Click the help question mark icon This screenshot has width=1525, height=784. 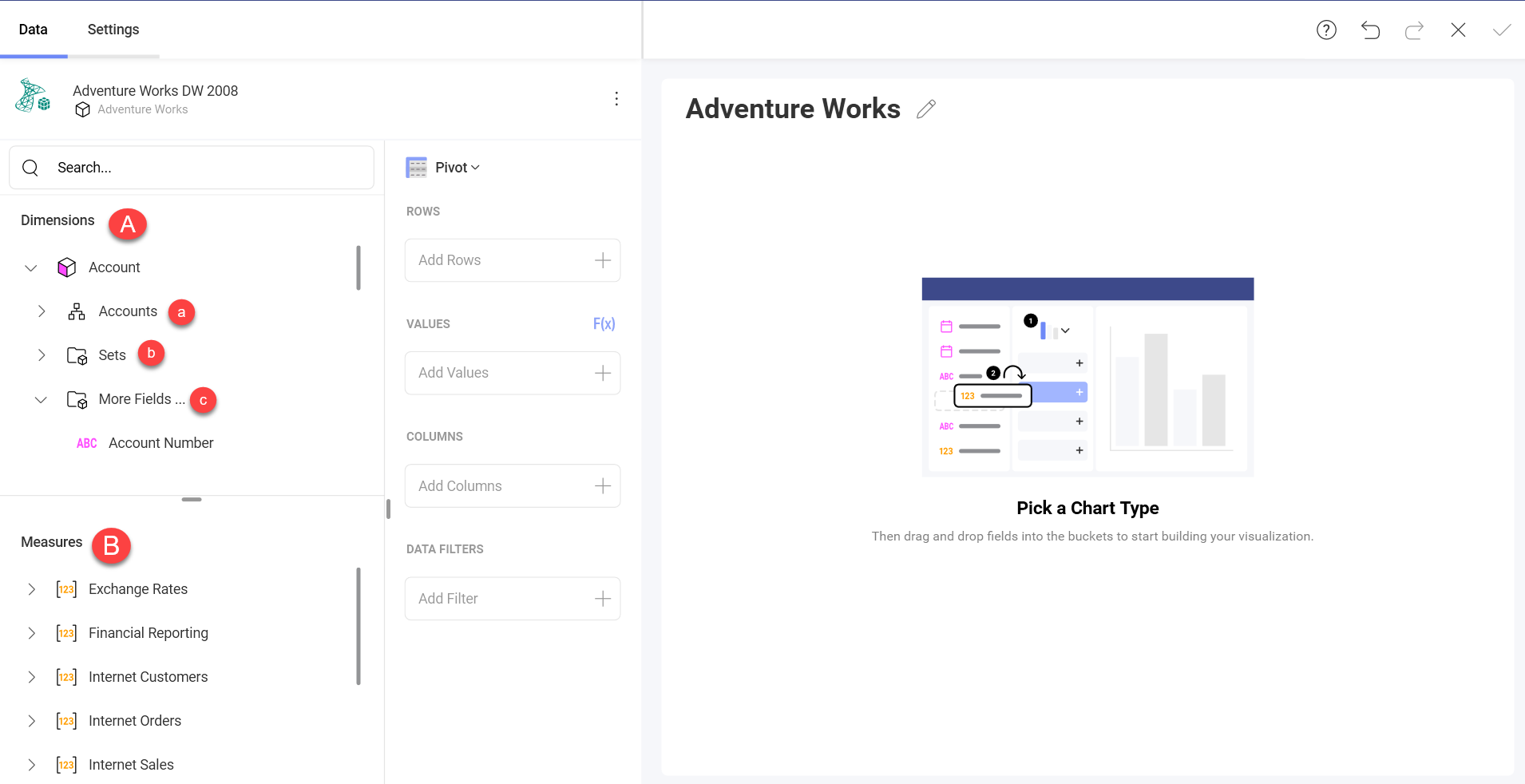click(x=1326, y=30)
